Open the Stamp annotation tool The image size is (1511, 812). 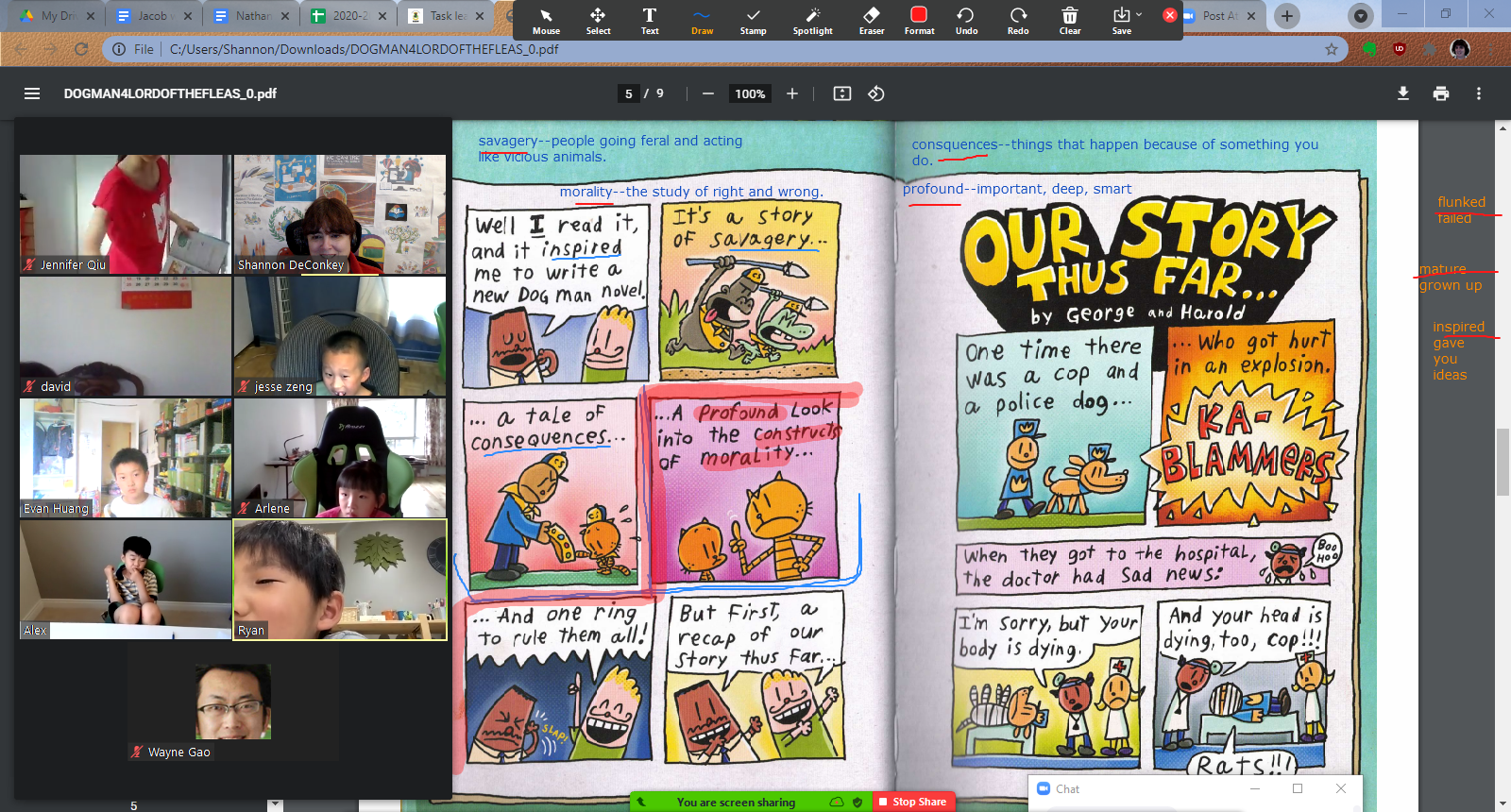753,21
